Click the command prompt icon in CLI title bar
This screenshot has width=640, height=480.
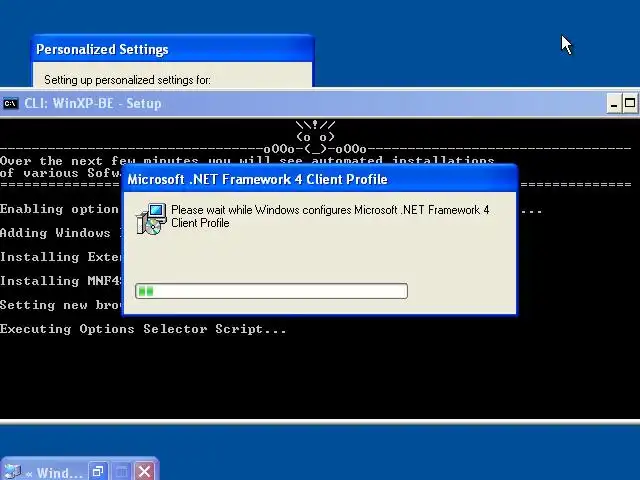(x=11, y=104)
